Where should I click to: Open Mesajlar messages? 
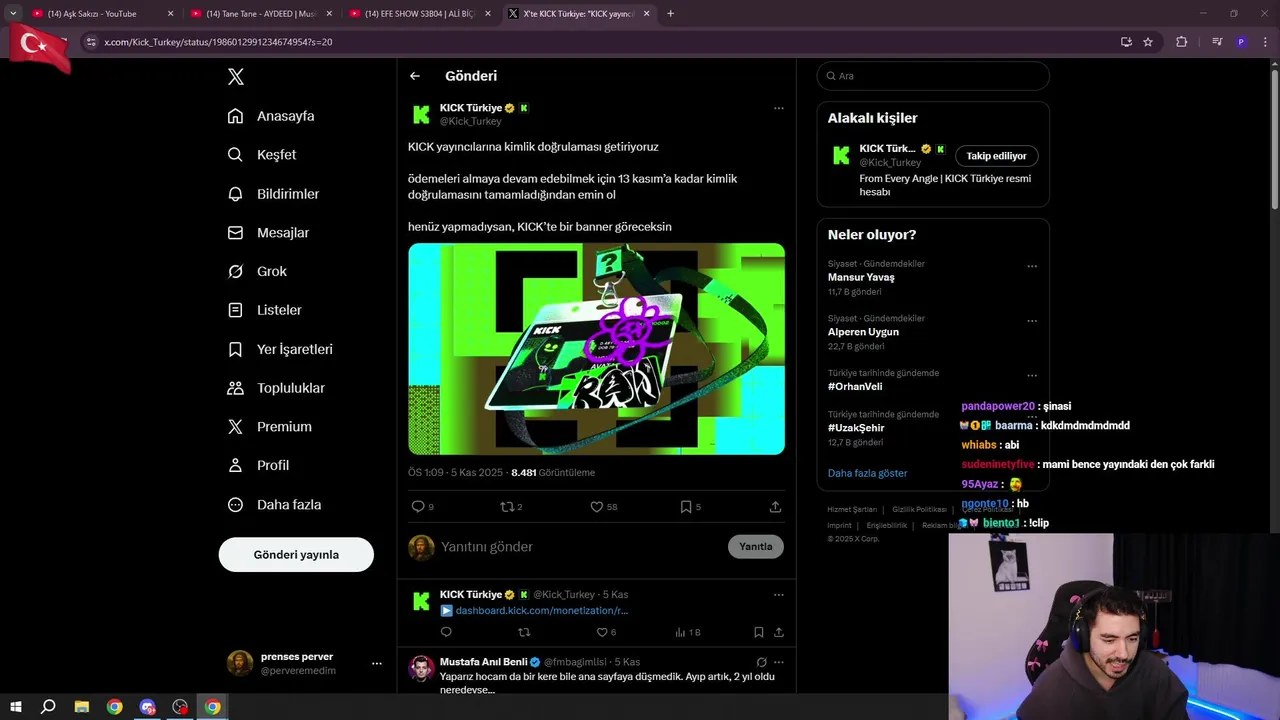pos(268,233)
